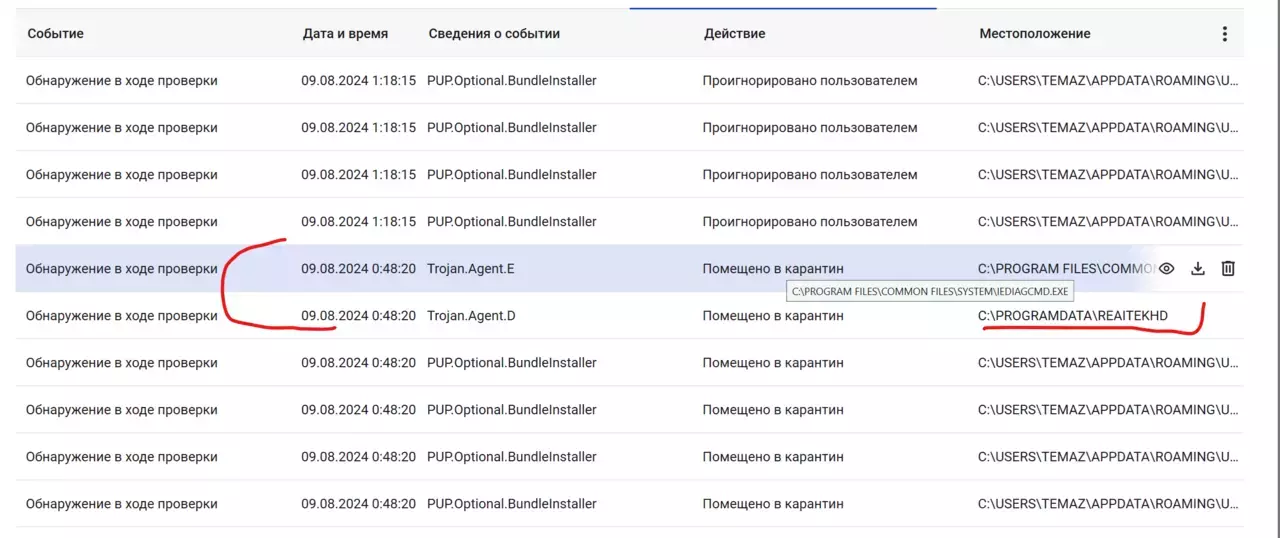
Task: Click the Местоположение column header
Action: [1035, 34]
